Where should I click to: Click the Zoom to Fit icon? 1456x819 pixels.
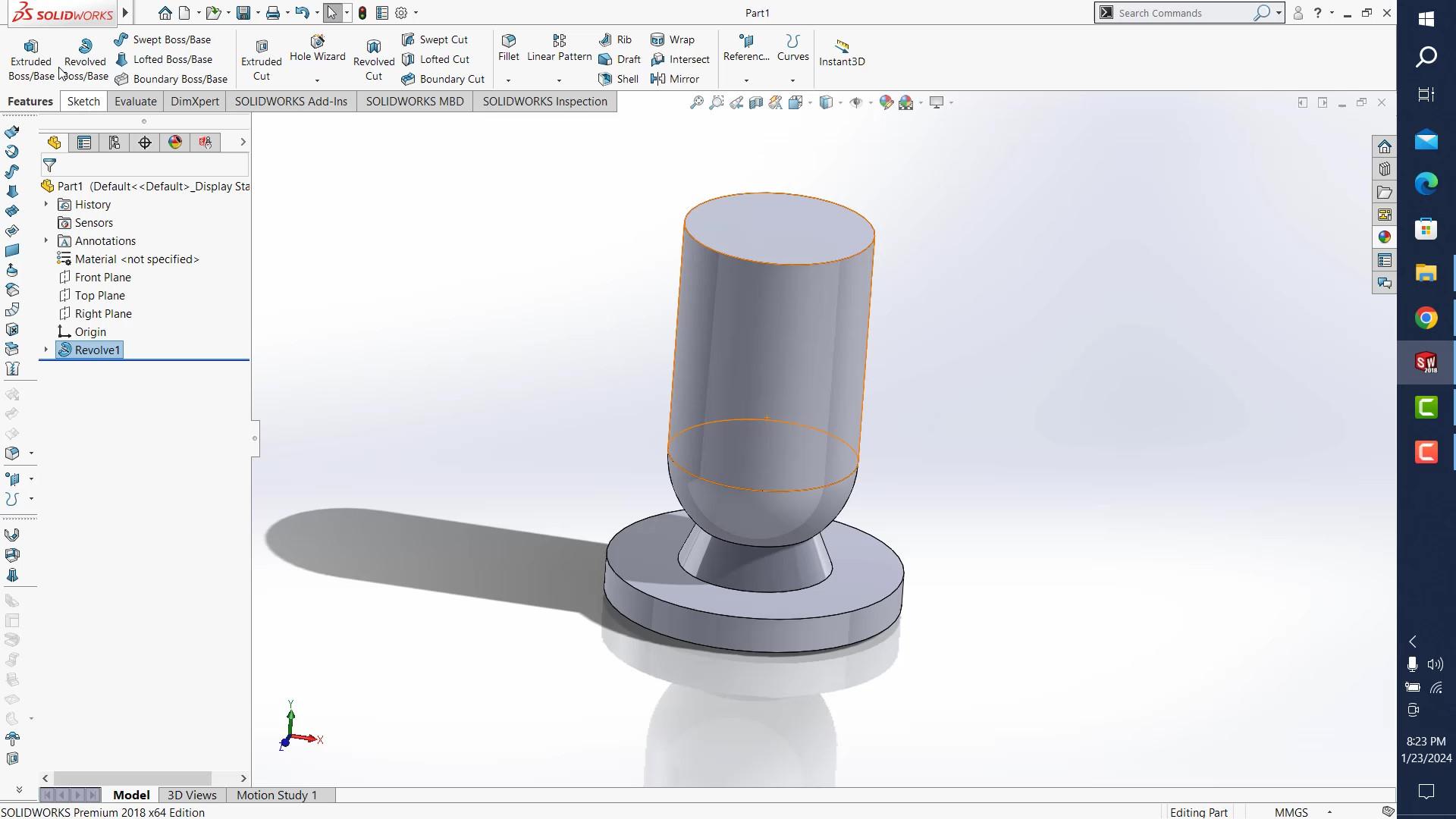(696, 102)
